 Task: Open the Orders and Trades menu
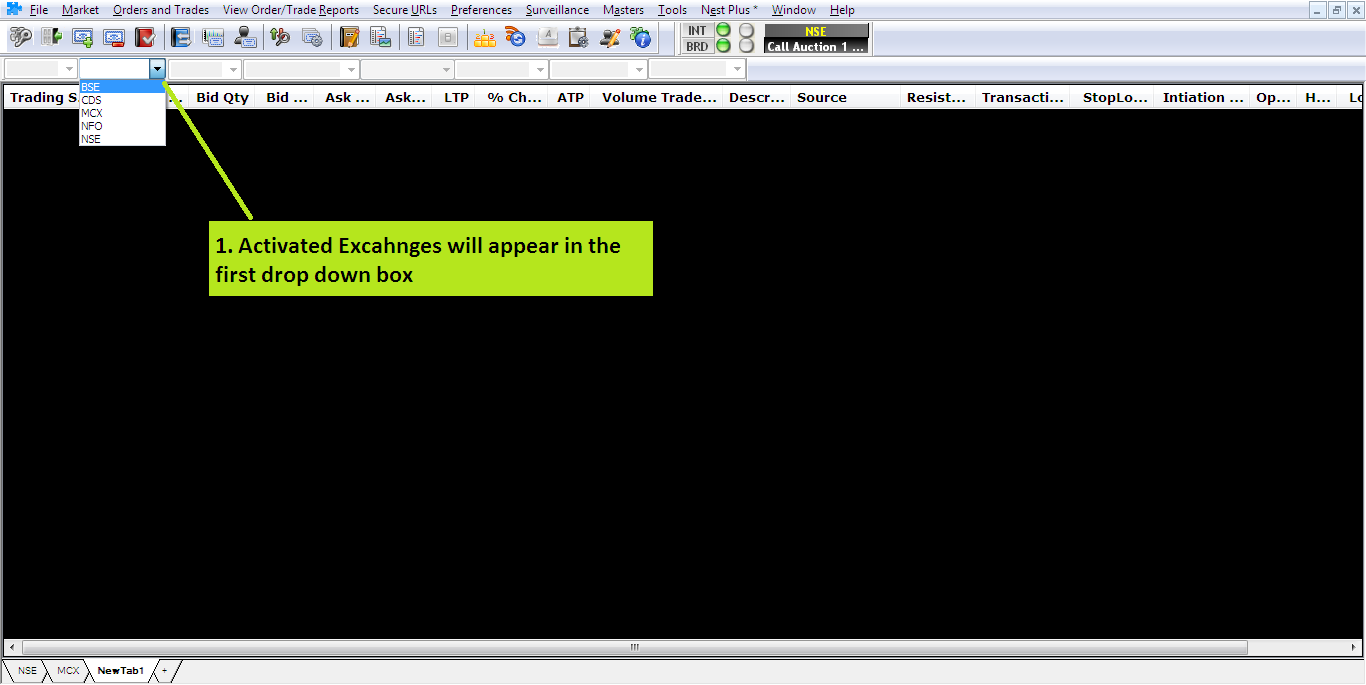161,10
